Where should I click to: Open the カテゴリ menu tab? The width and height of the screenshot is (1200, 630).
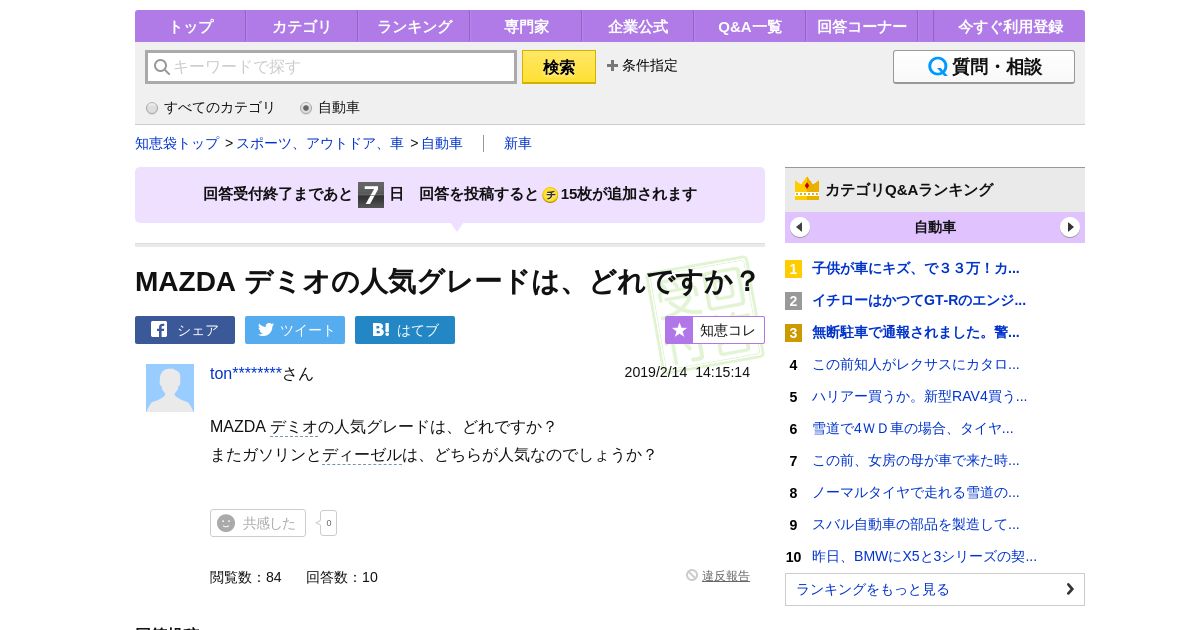point(301,26)
